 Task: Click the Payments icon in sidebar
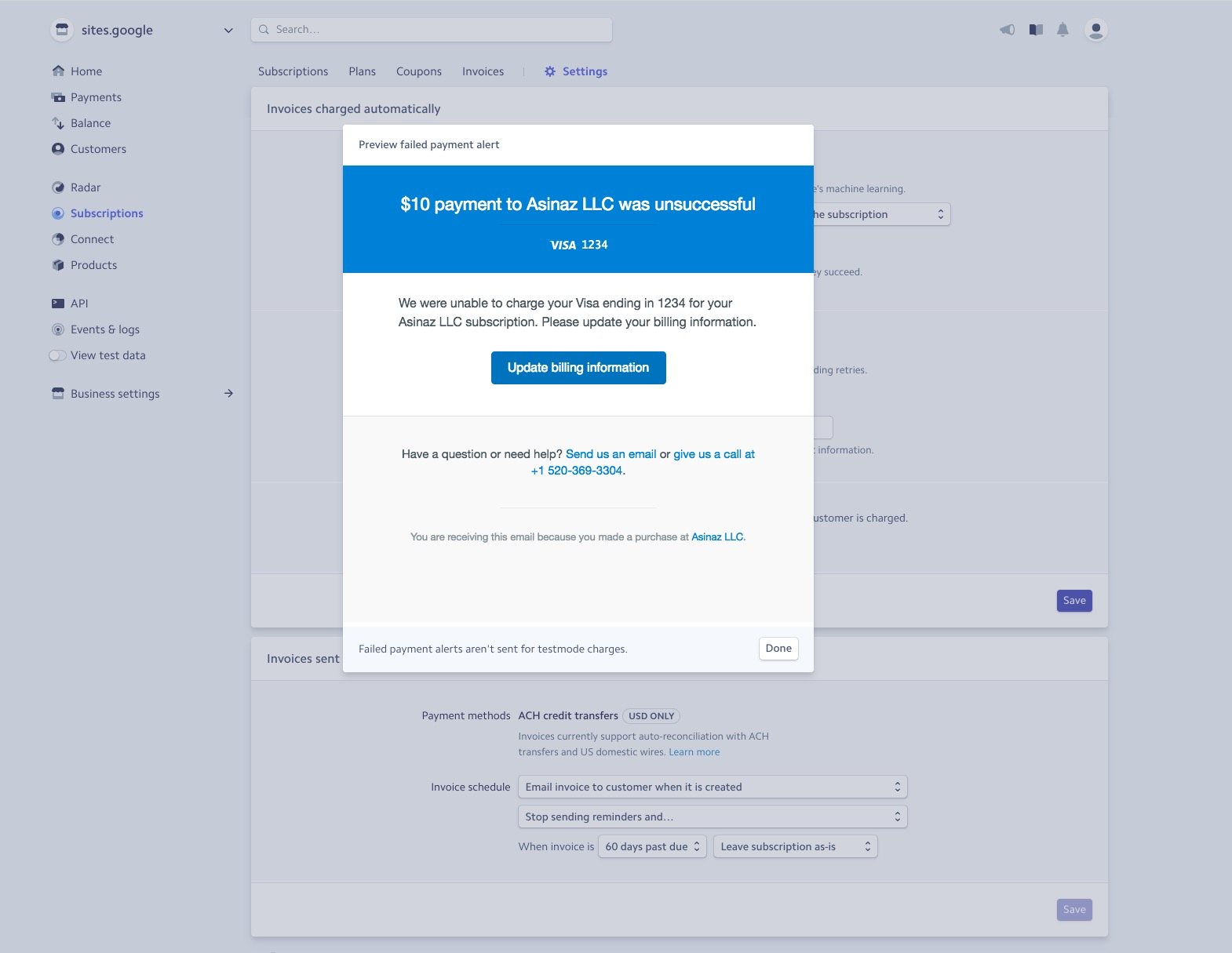coord(58,97)
